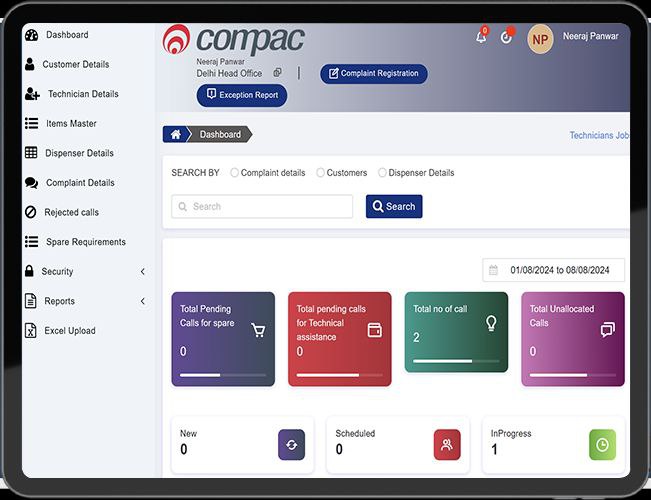651x500 pixels.
Task: Select the Customers radio button
Action: point(321,173)
